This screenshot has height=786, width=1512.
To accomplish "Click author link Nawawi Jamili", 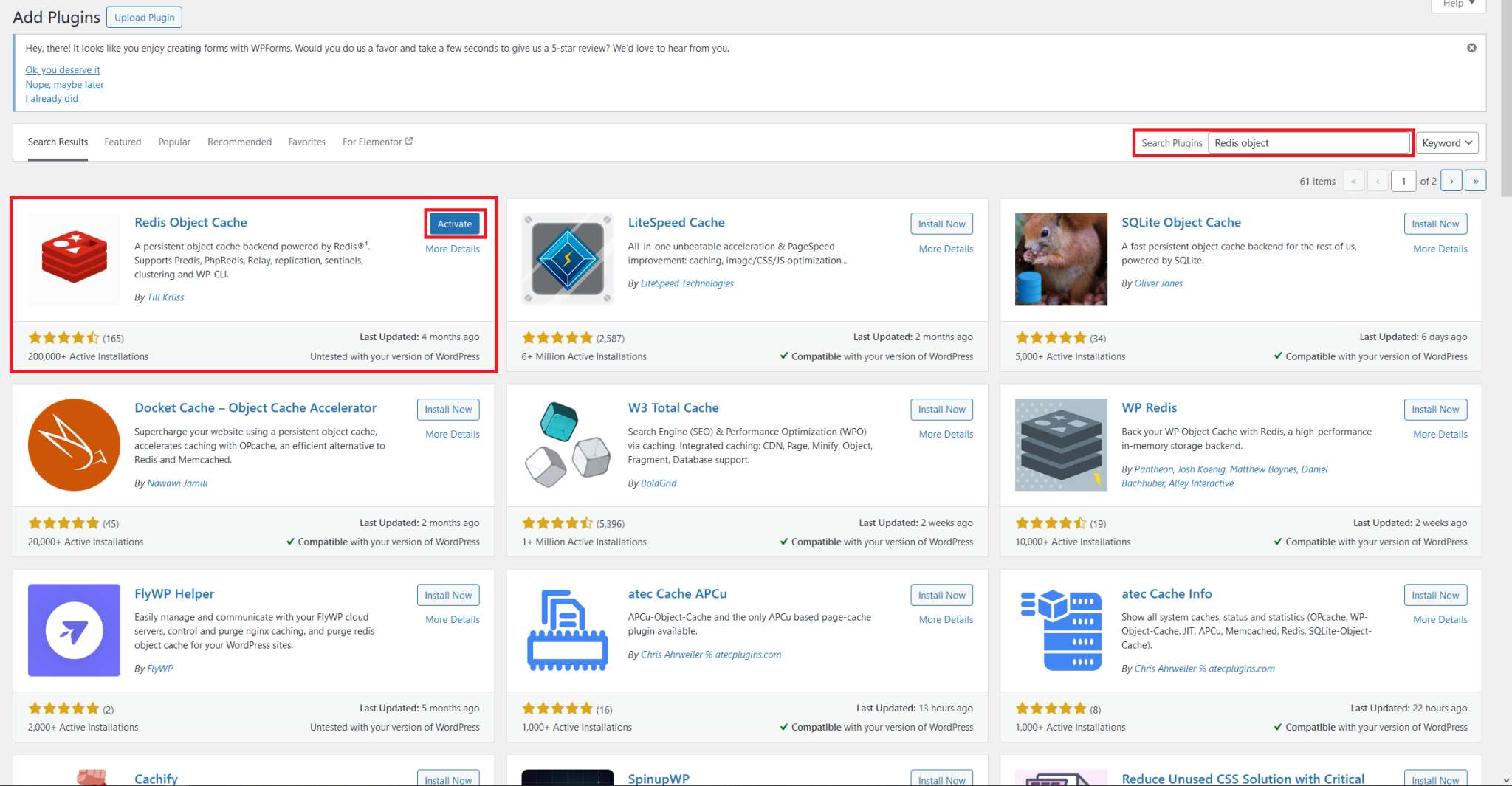I will 177,483.
